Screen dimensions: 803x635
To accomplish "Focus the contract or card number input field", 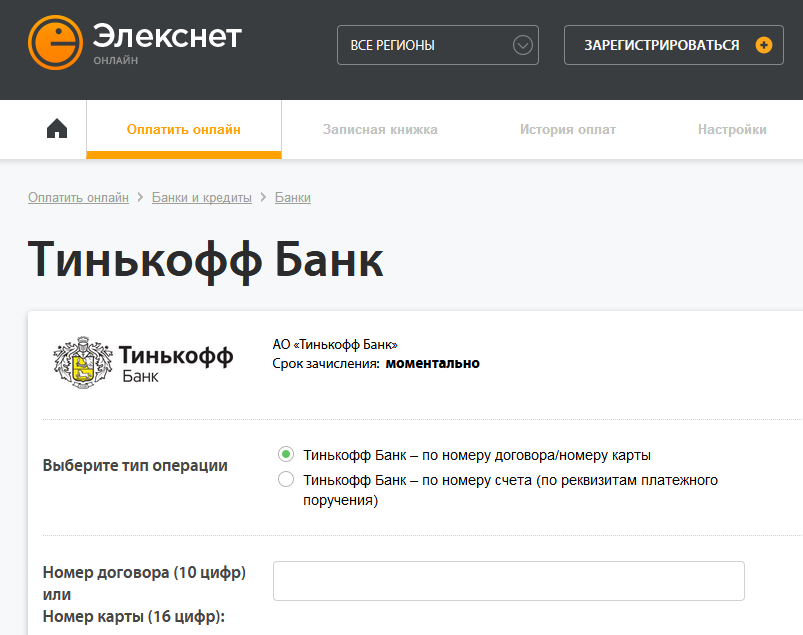I will pos(509,581).
